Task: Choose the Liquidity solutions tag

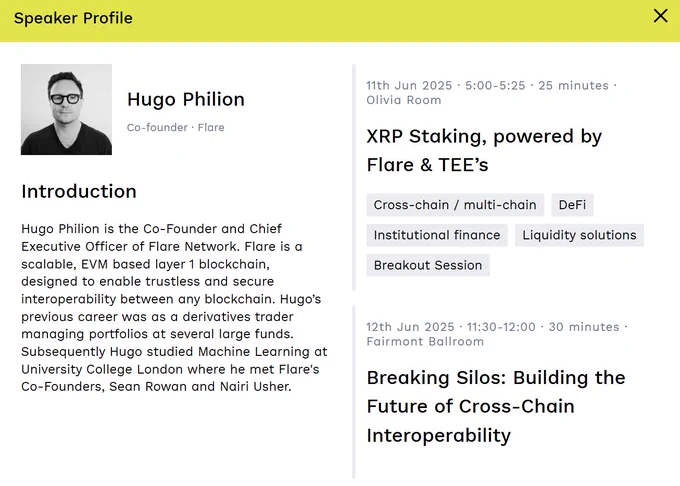Action: coord(579,235)
